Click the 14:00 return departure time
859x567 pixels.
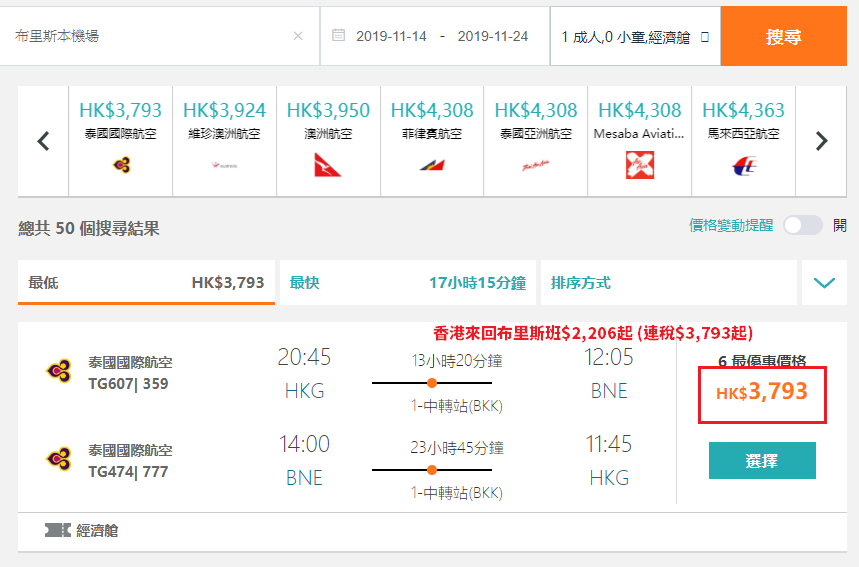304,444
